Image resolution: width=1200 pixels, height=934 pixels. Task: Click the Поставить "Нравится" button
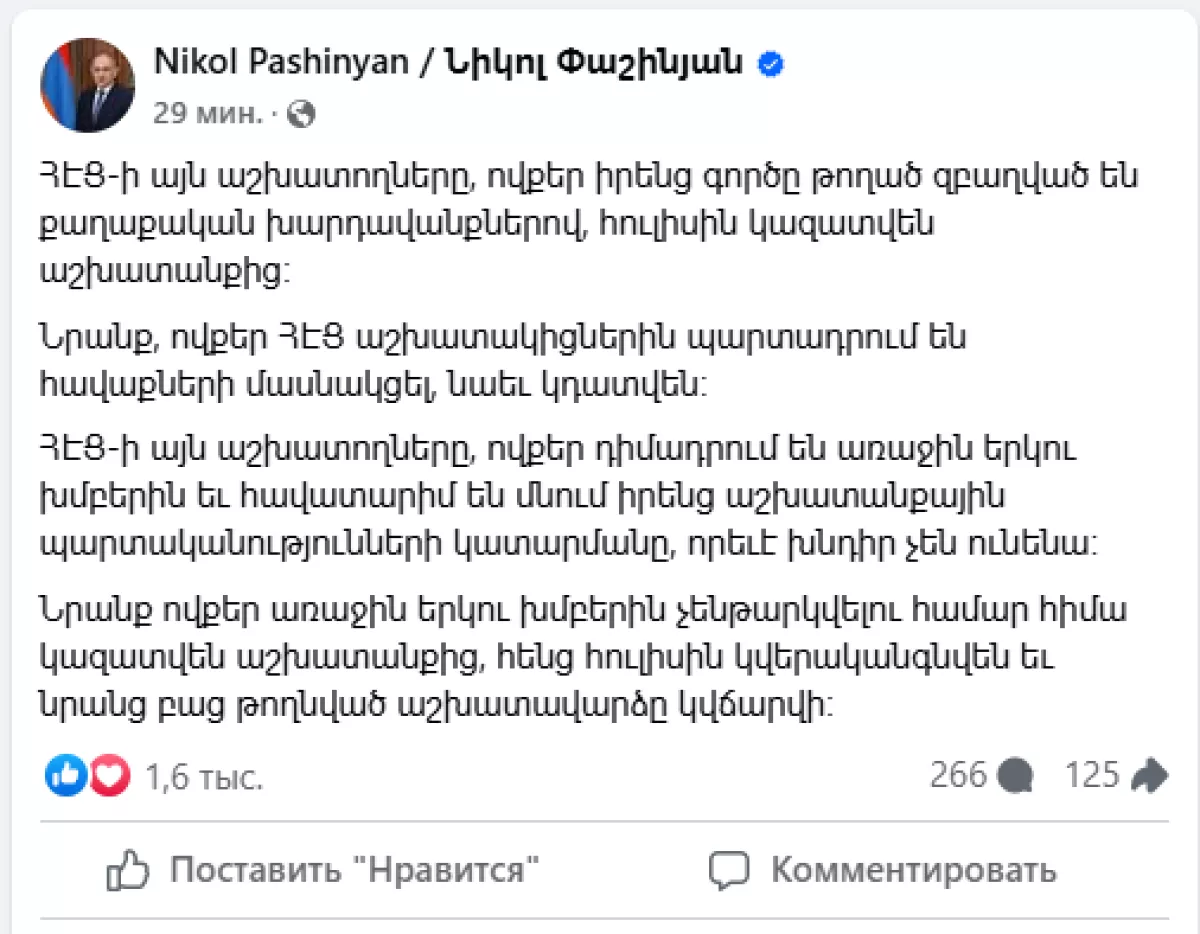click(324, 870)
